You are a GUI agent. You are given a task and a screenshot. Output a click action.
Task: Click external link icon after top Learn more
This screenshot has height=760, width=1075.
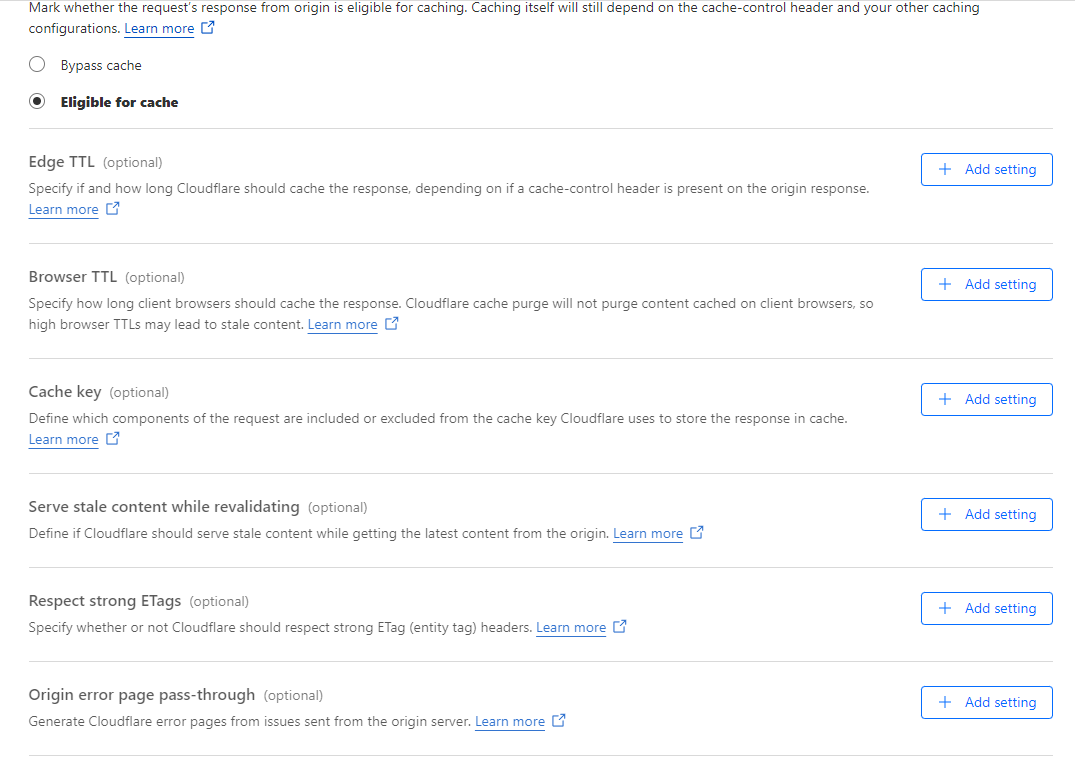point(208,28)
